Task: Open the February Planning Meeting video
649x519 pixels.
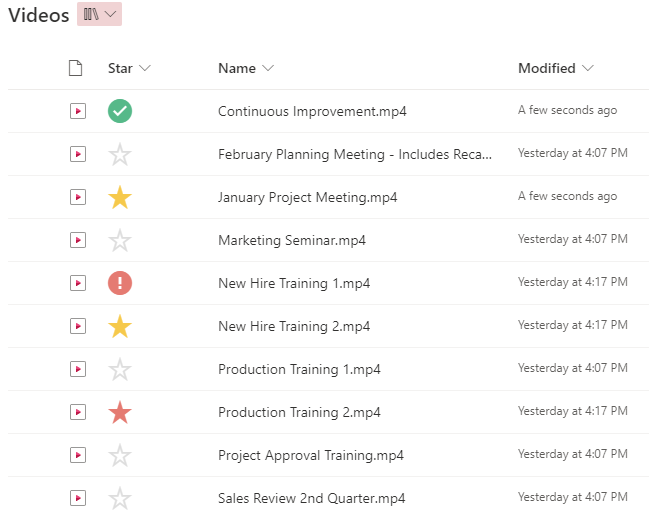Action: tap(355, 154)
